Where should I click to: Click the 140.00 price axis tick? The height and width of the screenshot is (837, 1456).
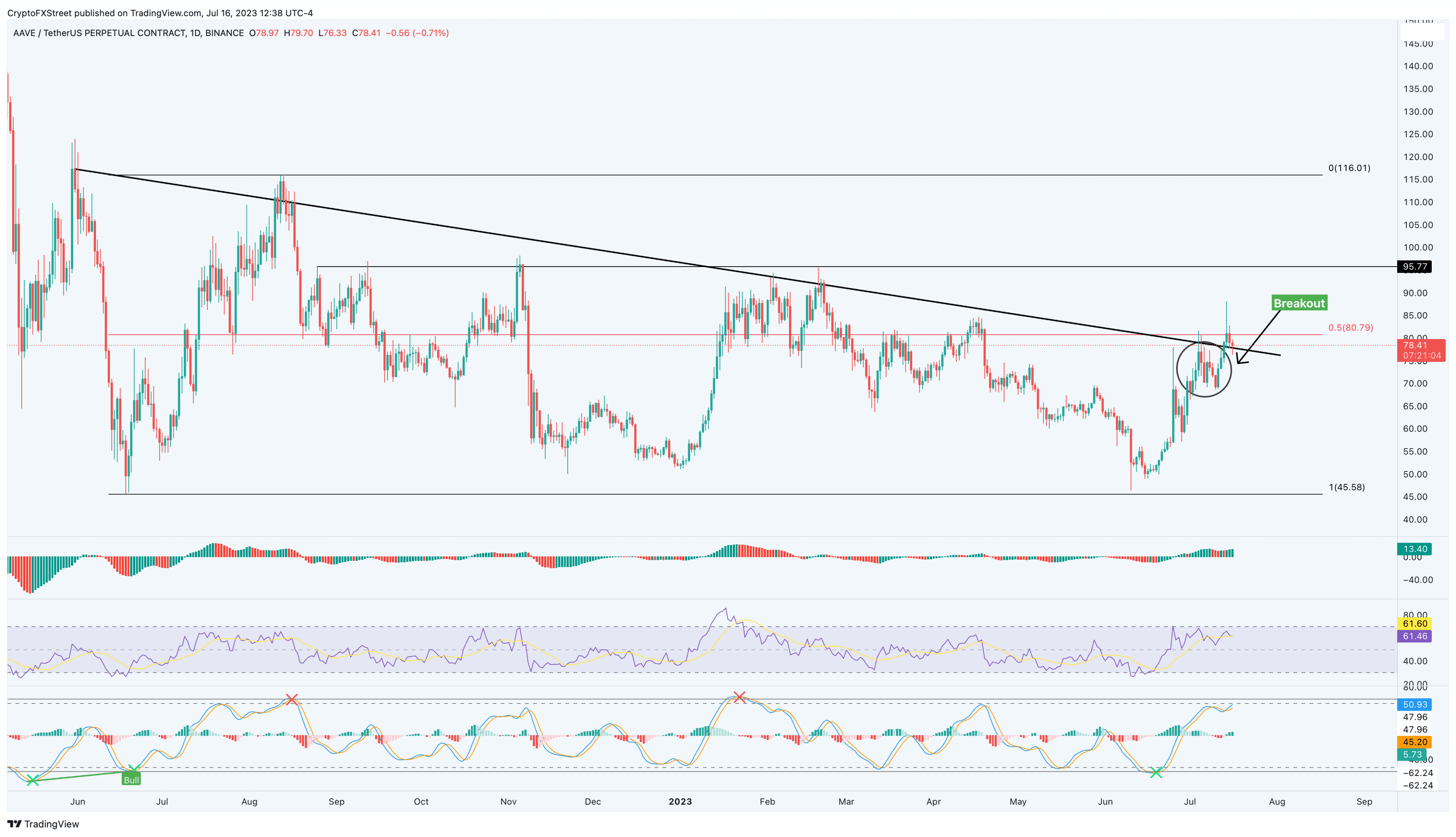pyautogui.click(x=1417, y=66)
